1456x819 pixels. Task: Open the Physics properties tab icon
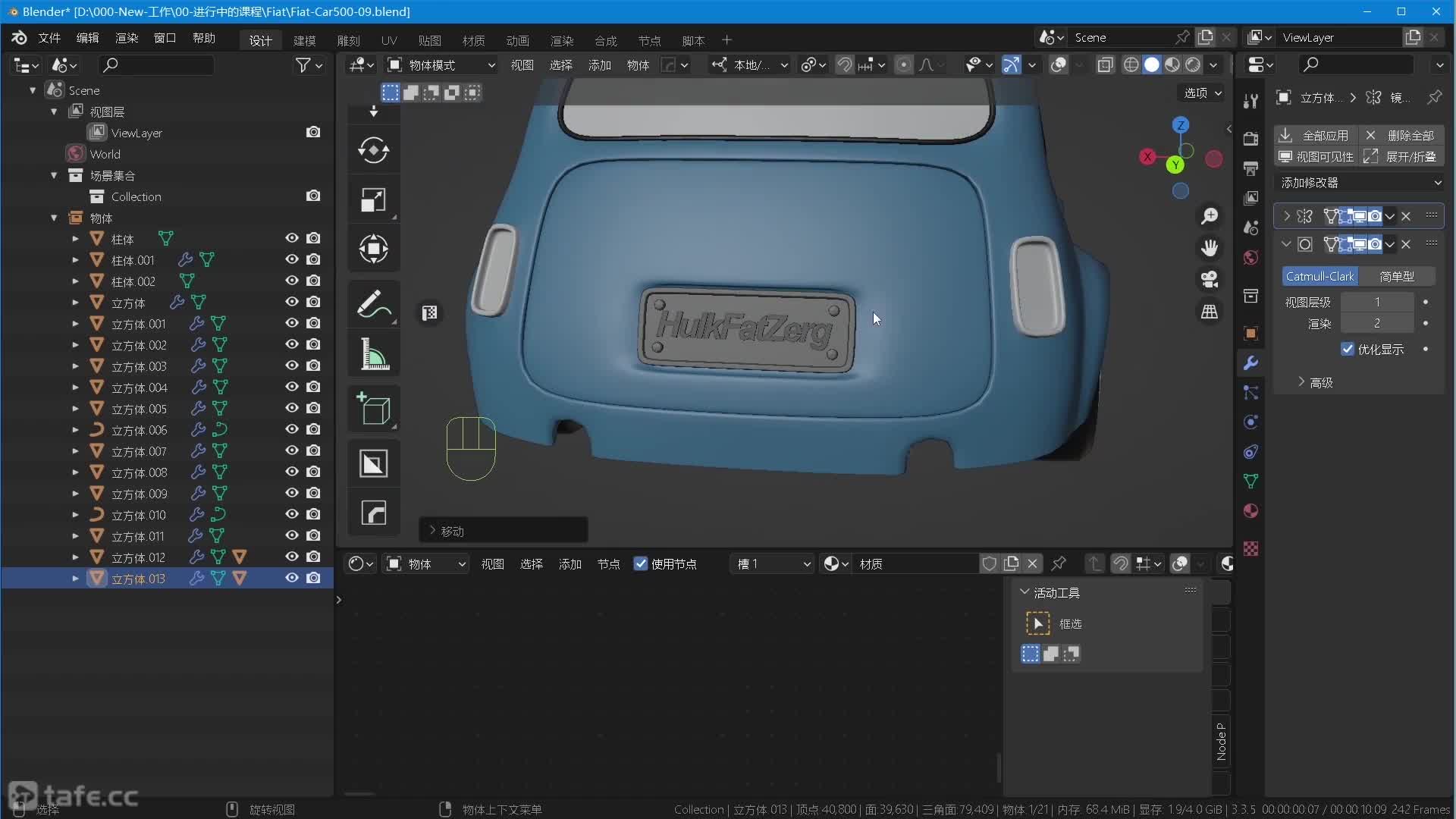coord(1251,422)
